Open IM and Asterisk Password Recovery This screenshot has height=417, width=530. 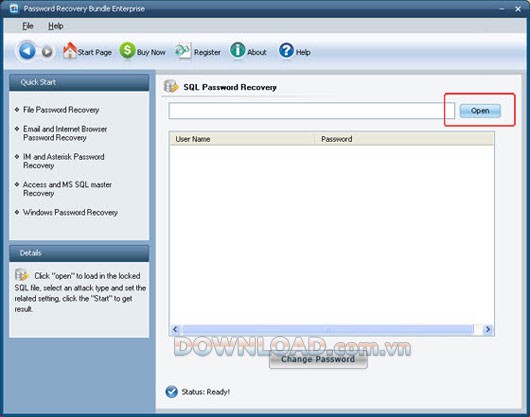point(64,161)
